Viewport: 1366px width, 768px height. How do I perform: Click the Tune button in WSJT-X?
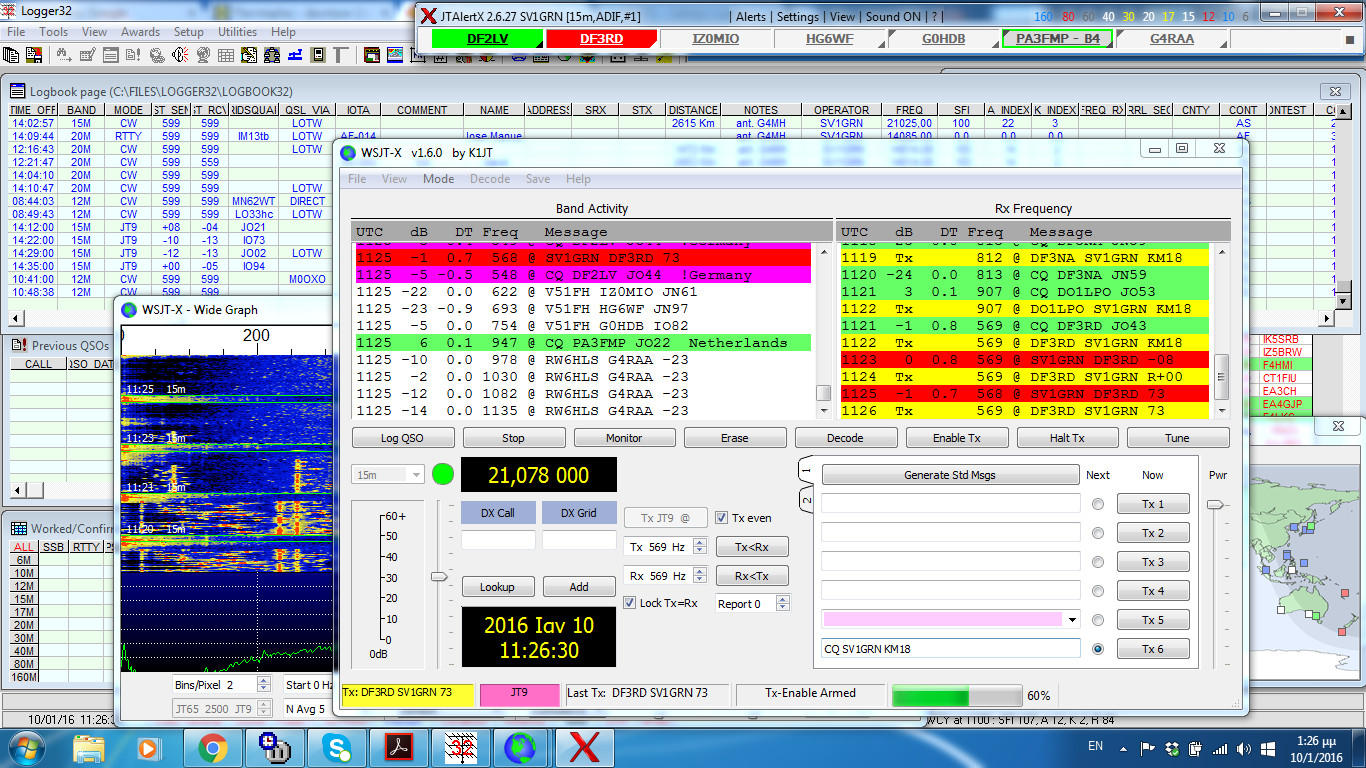click(x=1178, y=437)
